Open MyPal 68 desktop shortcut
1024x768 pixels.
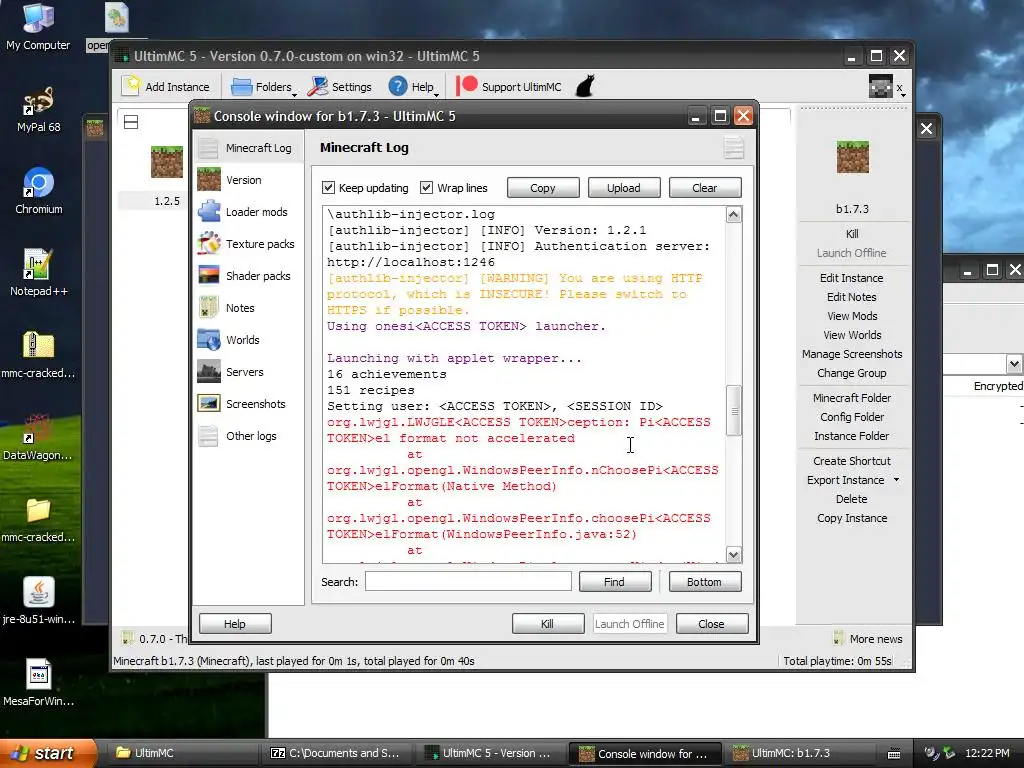pos(38,100)
